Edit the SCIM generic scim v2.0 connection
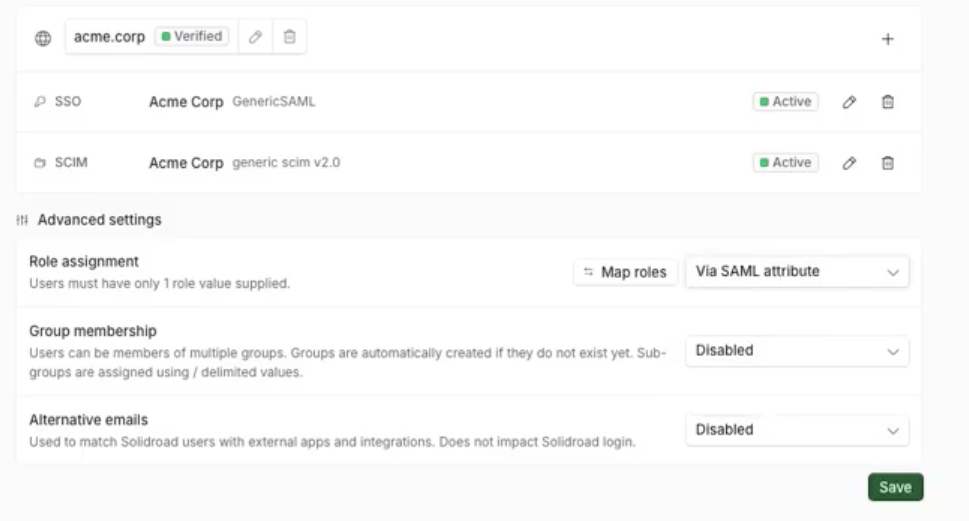 click(x=849, y=163)
